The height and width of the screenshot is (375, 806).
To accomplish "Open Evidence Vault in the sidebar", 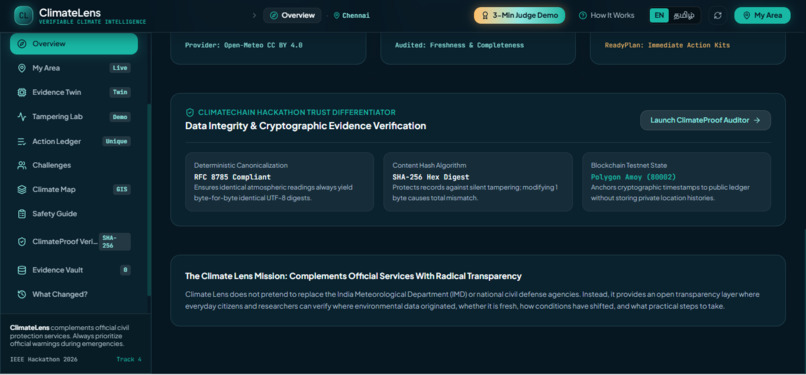I will (x=74, y=270).
